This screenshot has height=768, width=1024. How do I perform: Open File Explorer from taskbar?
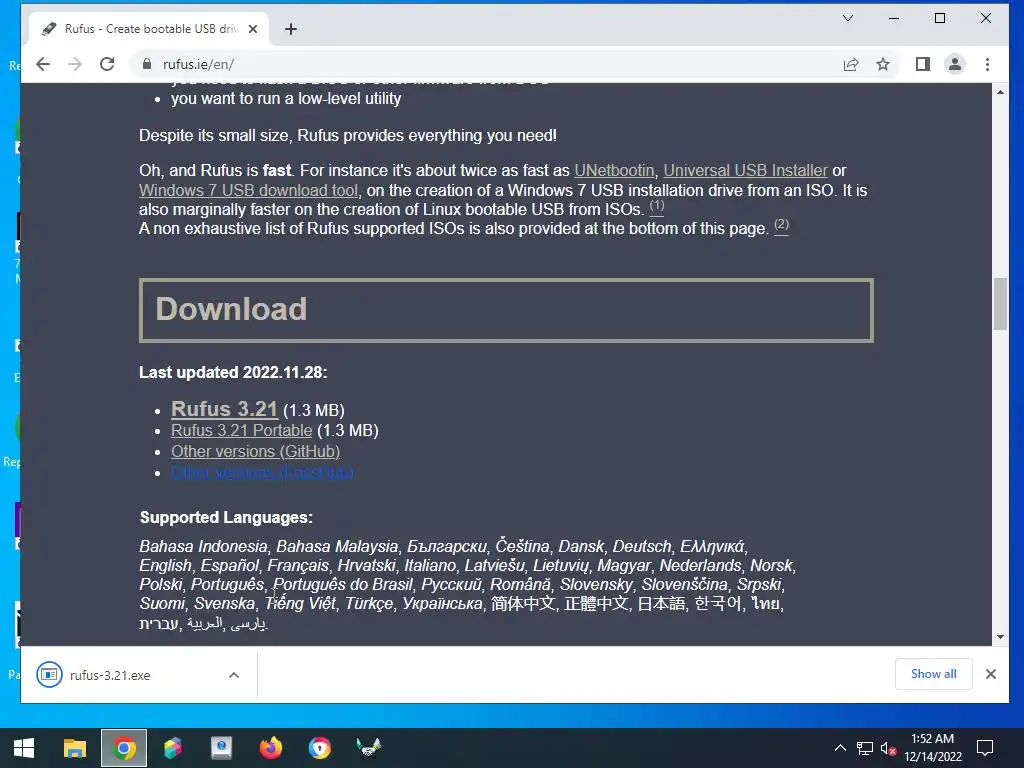[x=74, y=748]
